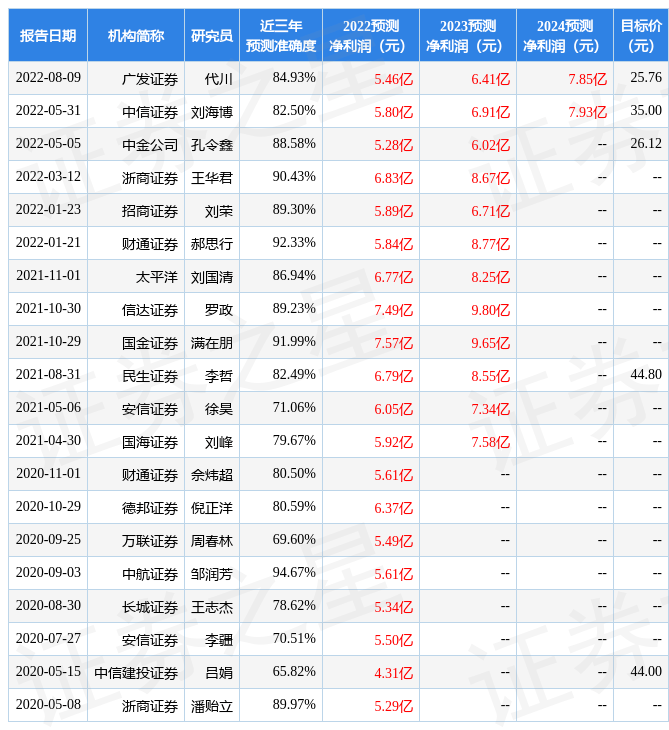
Task: Select researcher 佘炜超
Action: pyautogui.click(x=212, y=476)
